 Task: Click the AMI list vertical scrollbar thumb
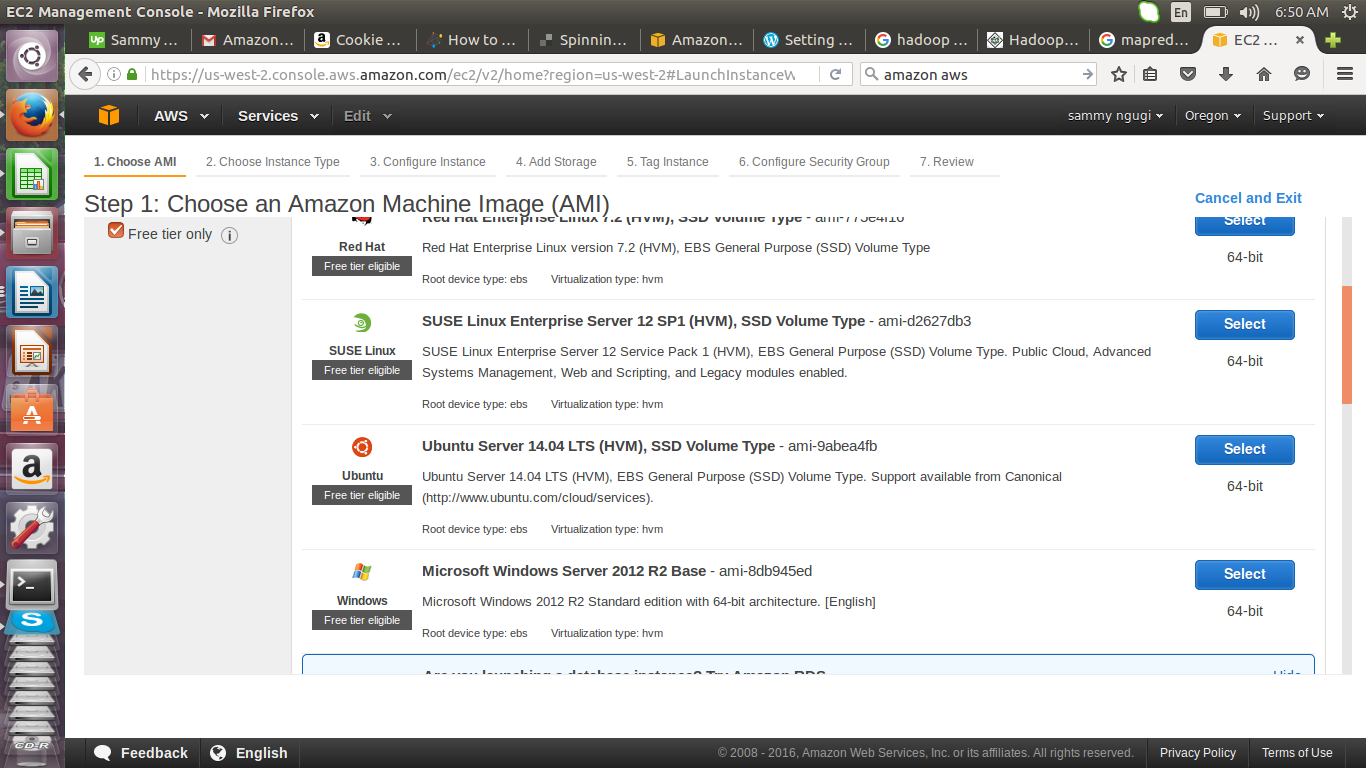1346,345
